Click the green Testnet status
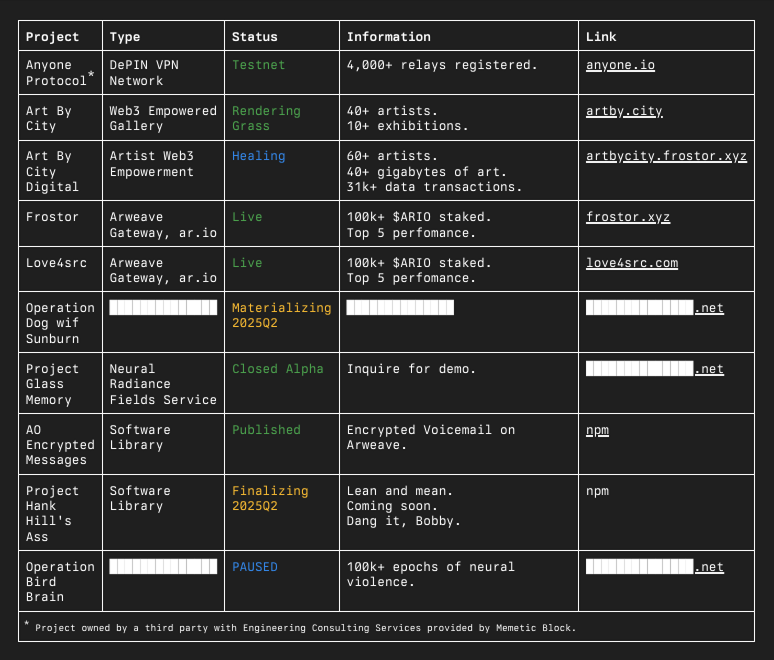774x660 pixels. click(x=259, y=65)
